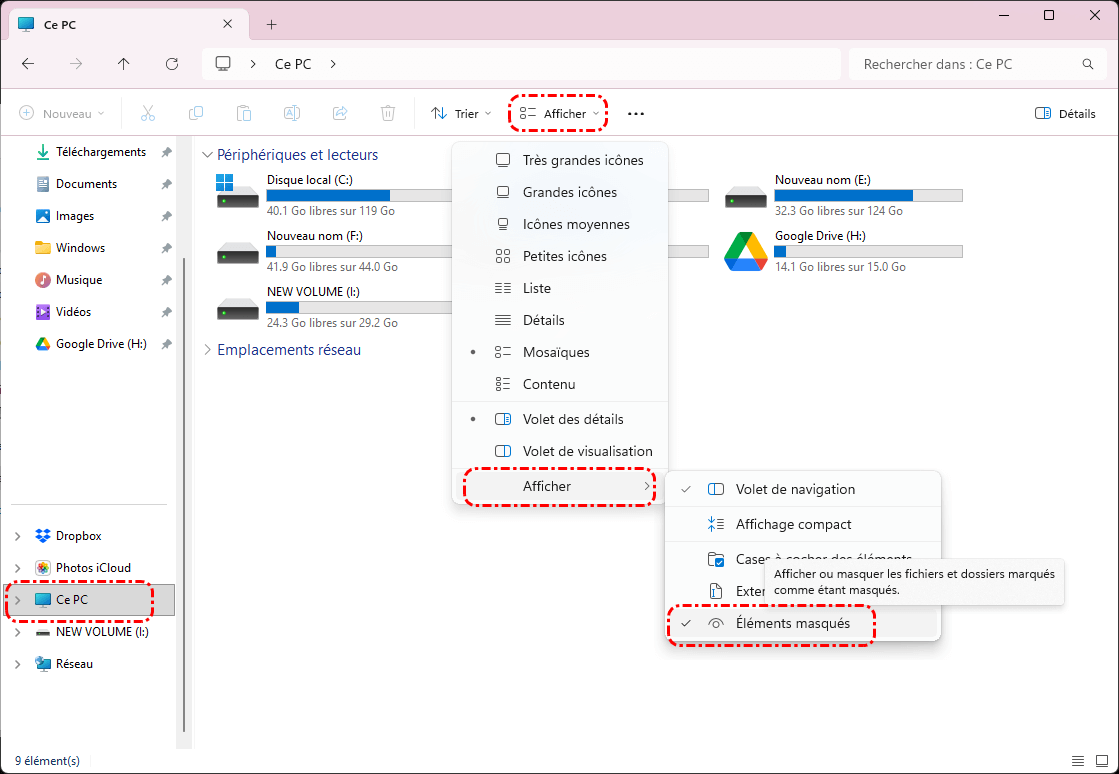Screen dimensions: 1119x774
Task: Click the Nouveau button
Action: [62, 114]
